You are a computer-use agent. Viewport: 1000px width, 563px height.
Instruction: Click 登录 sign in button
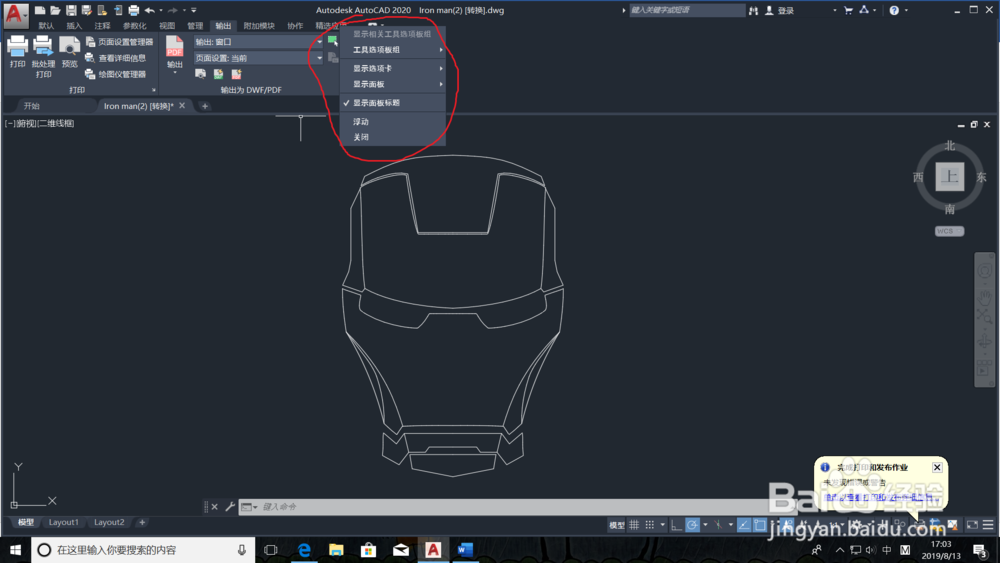779,10
